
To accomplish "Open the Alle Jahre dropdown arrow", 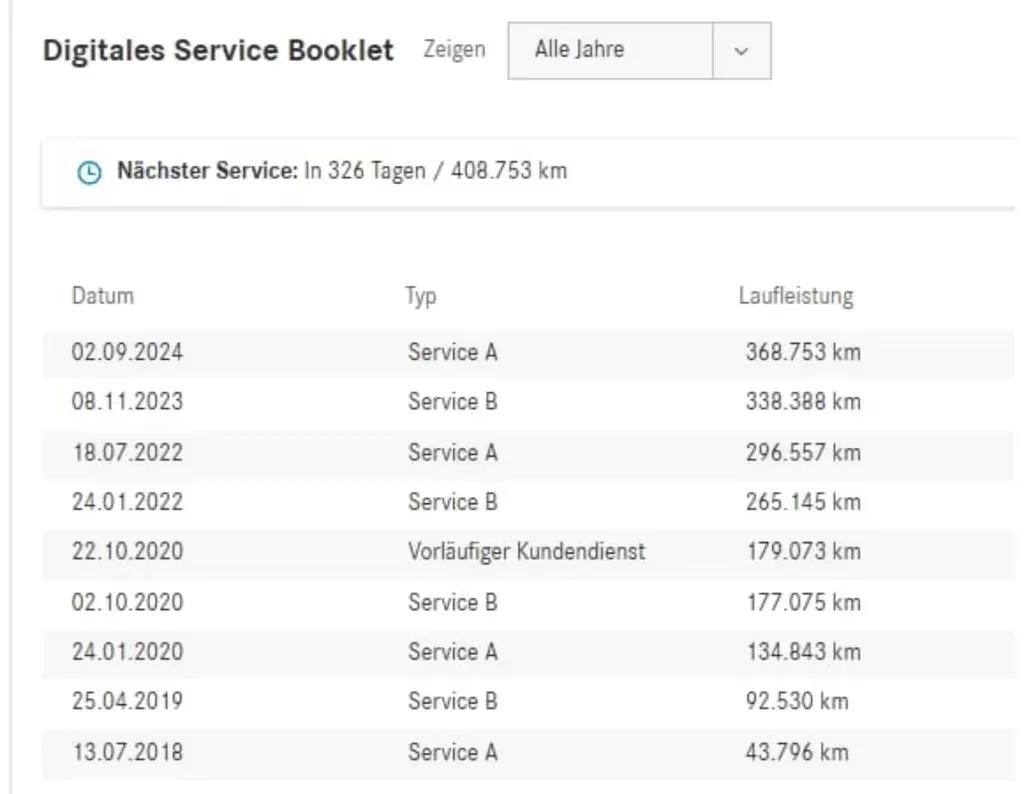I will [x=741, y=51].
